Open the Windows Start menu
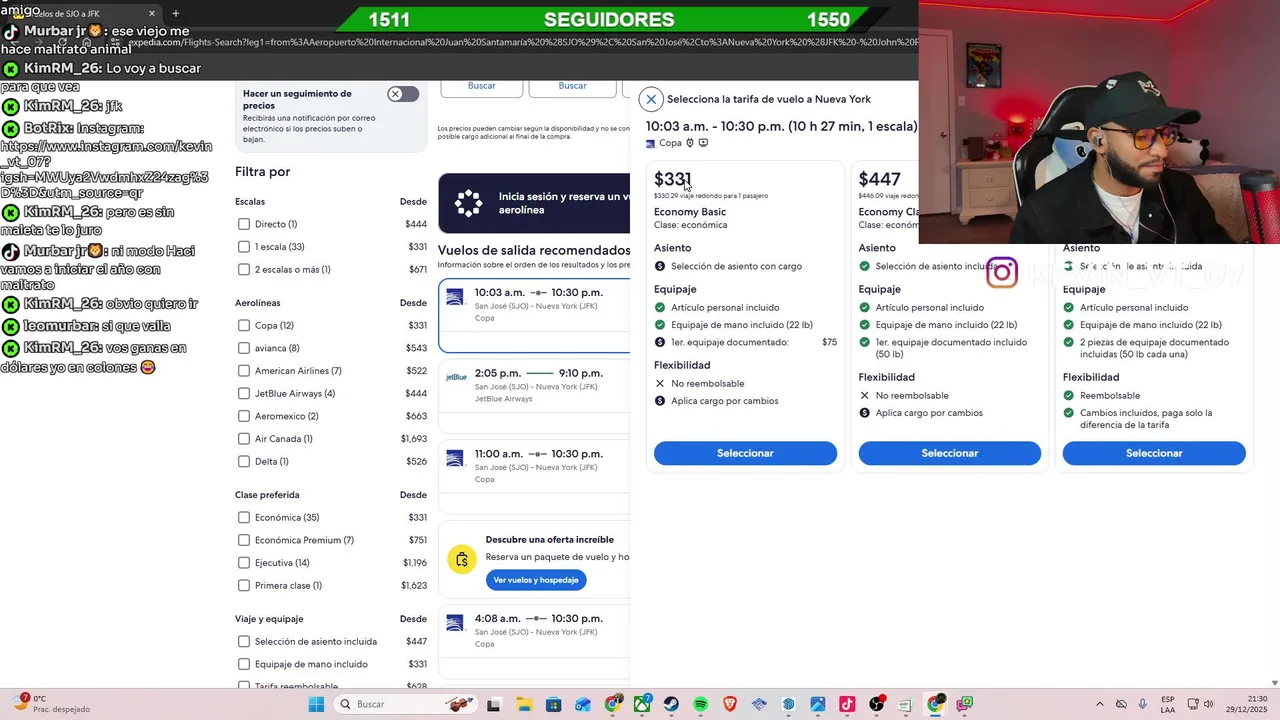The image size is (1280, 720). (x=316, y=704)
